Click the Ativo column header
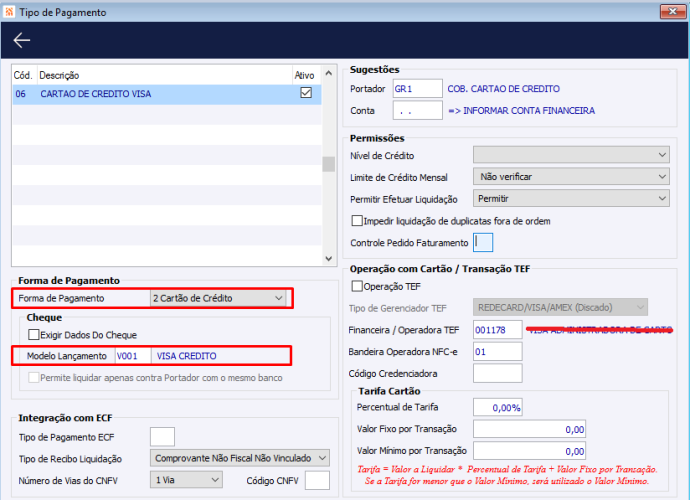The width and height of the screenshot is (690, 500). click(305, 75)
